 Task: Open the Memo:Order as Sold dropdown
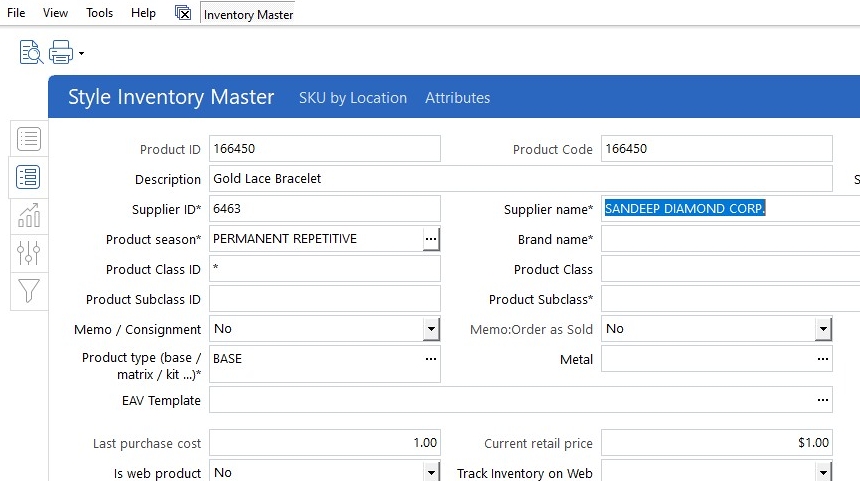pos(823,329)
